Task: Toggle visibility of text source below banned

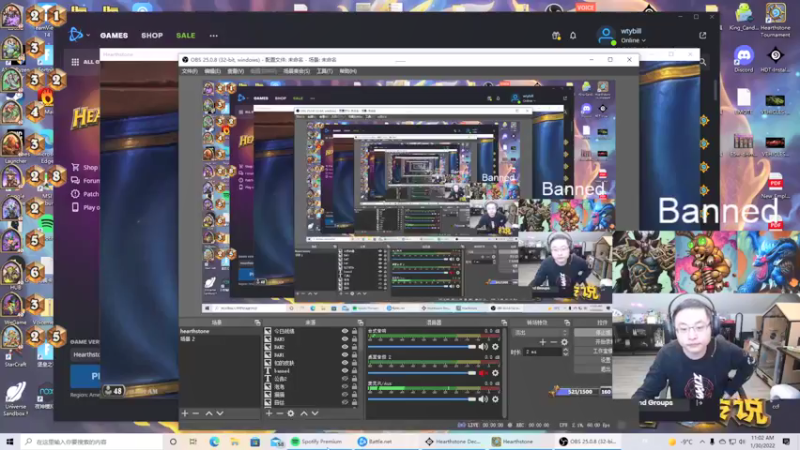Action: (x=345, y=379)
